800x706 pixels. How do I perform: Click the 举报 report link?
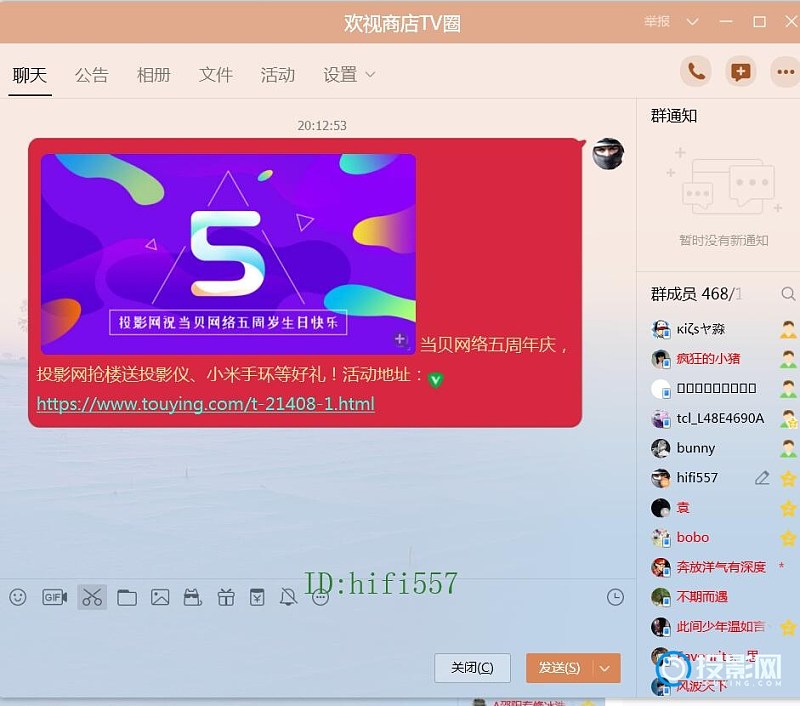tap(657, 21)
